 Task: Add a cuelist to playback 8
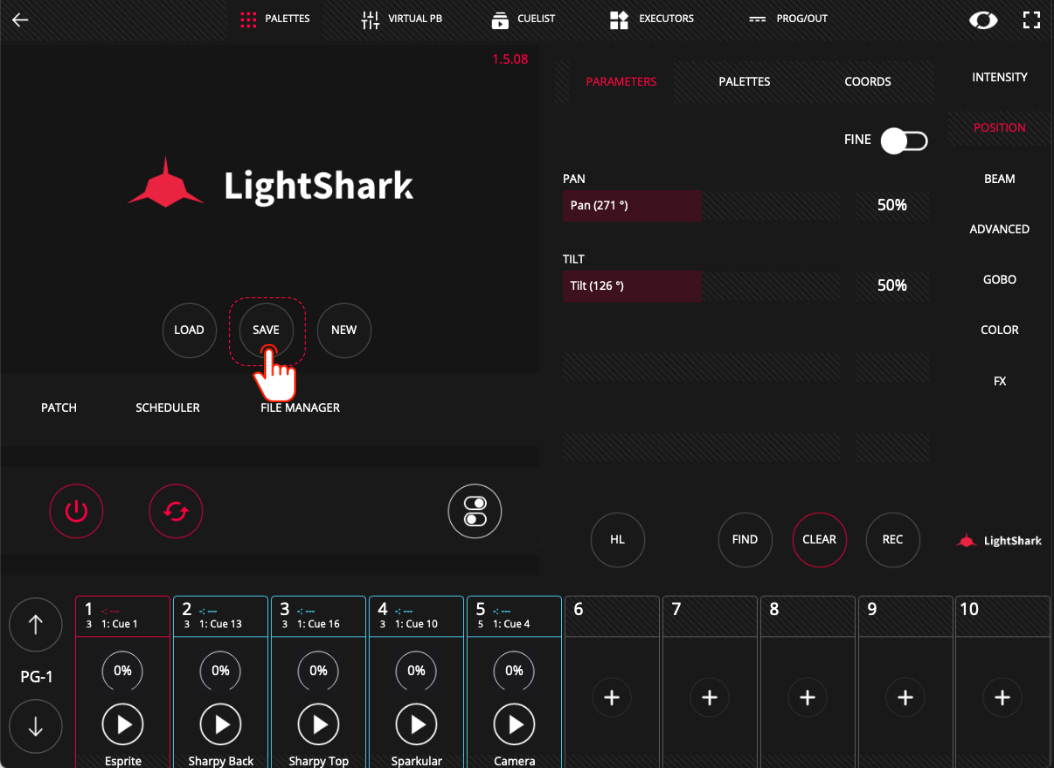coord(807,697)
